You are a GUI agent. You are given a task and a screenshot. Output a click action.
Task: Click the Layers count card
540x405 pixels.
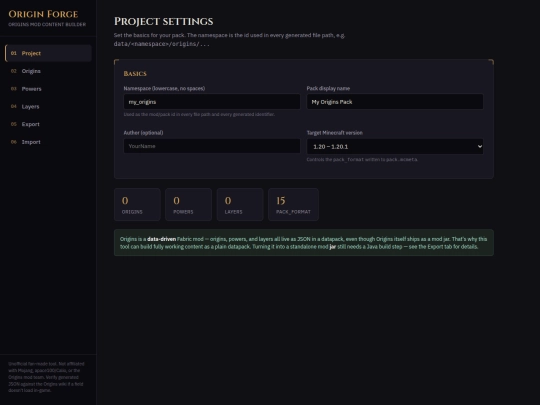(240, 205)
